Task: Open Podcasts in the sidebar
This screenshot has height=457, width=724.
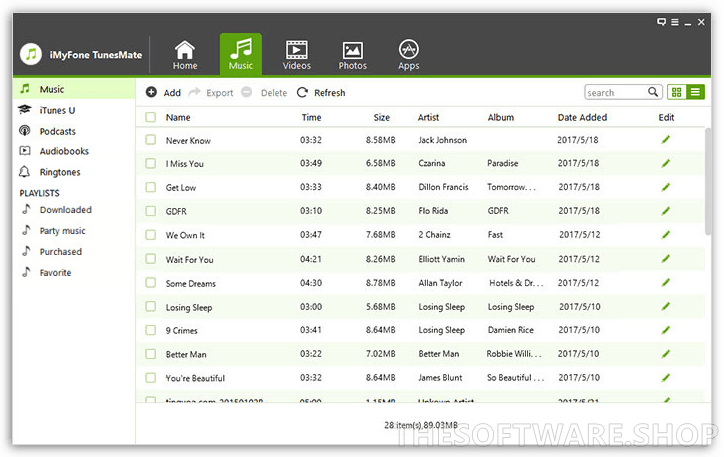Action: point(57,131)
